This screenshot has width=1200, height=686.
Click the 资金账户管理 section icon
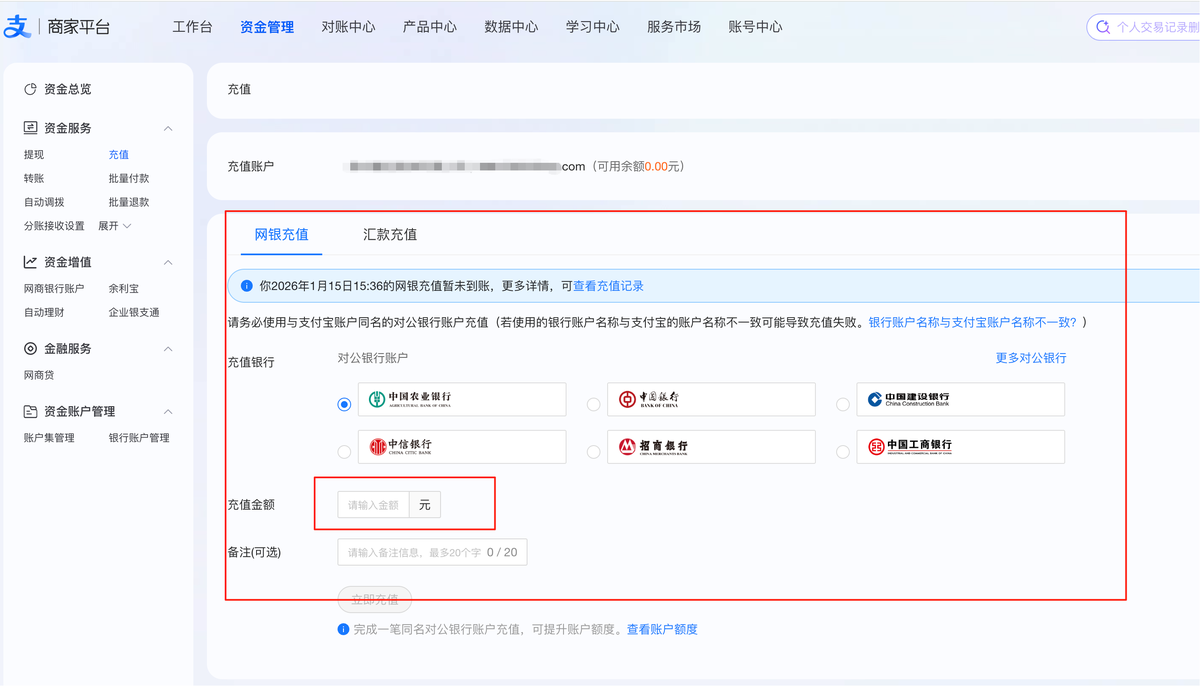coord(31,411)
